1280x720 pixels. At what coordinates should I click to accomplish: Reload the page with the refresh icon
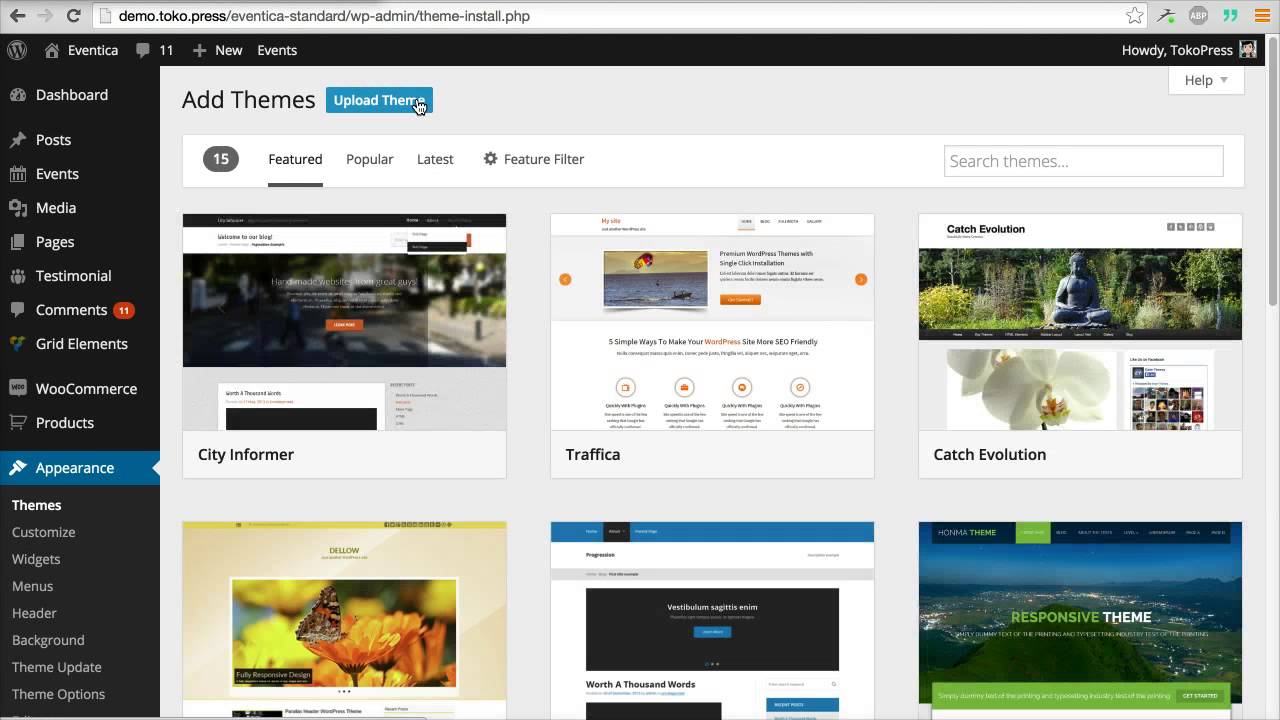point(74,16)
